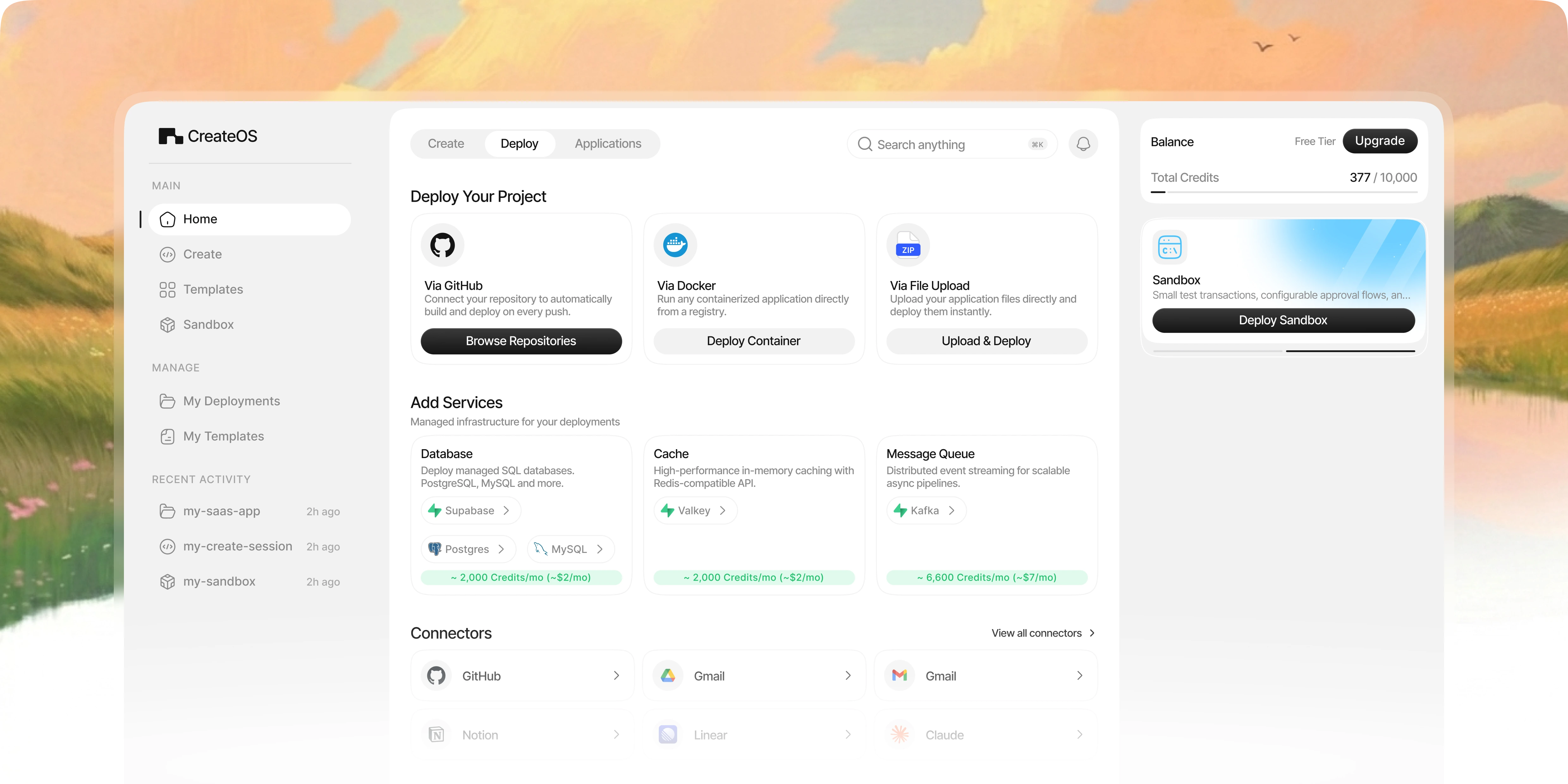Open the my-sandbox recent activity item
1568x784 pixels.
[x=219, y=581]
